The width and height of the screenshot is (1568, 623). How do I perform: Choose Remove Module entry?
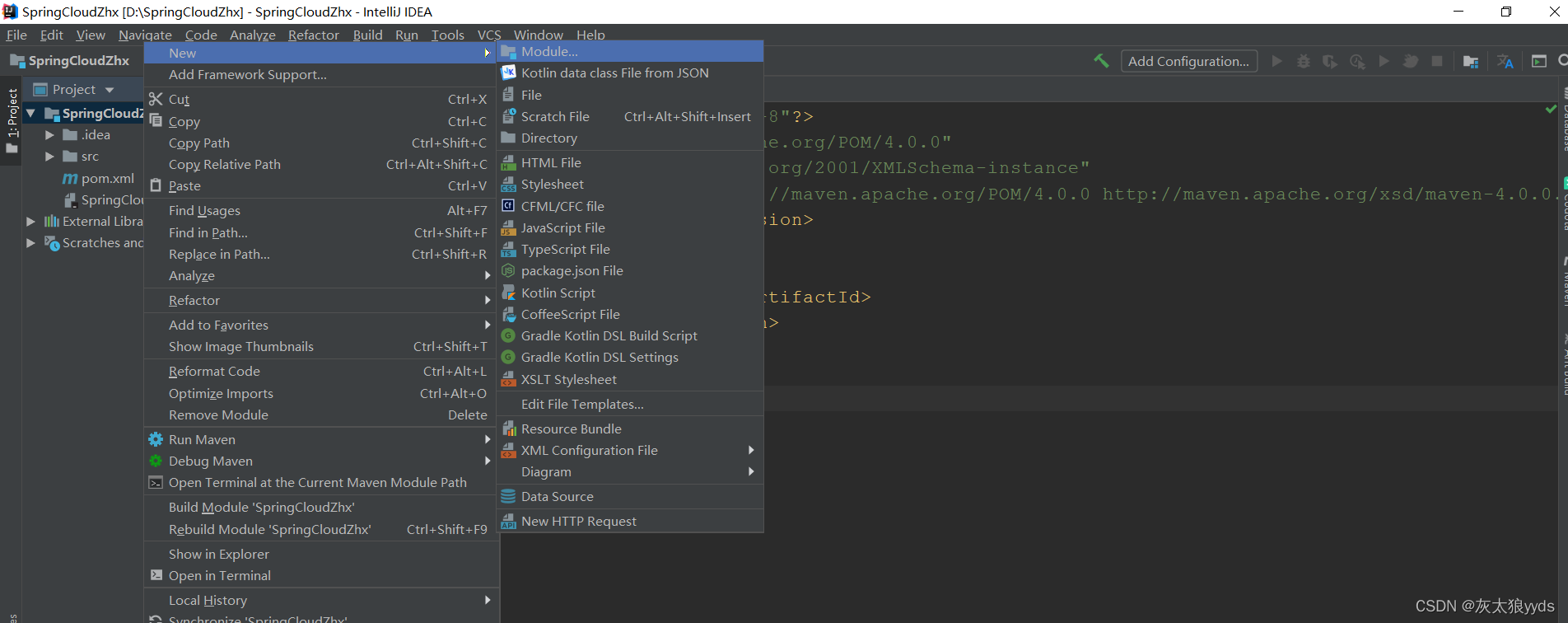click(321, 415)
